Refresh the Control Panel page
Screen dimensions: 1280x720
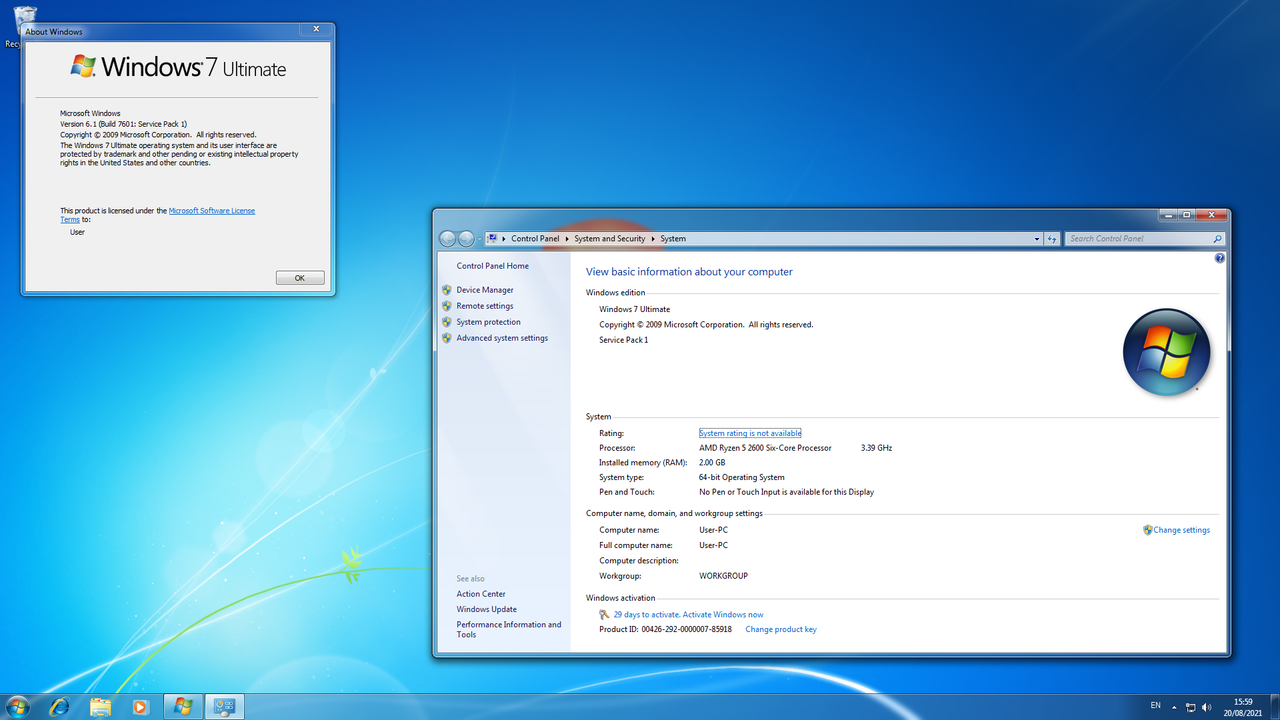click(1052, 239)
